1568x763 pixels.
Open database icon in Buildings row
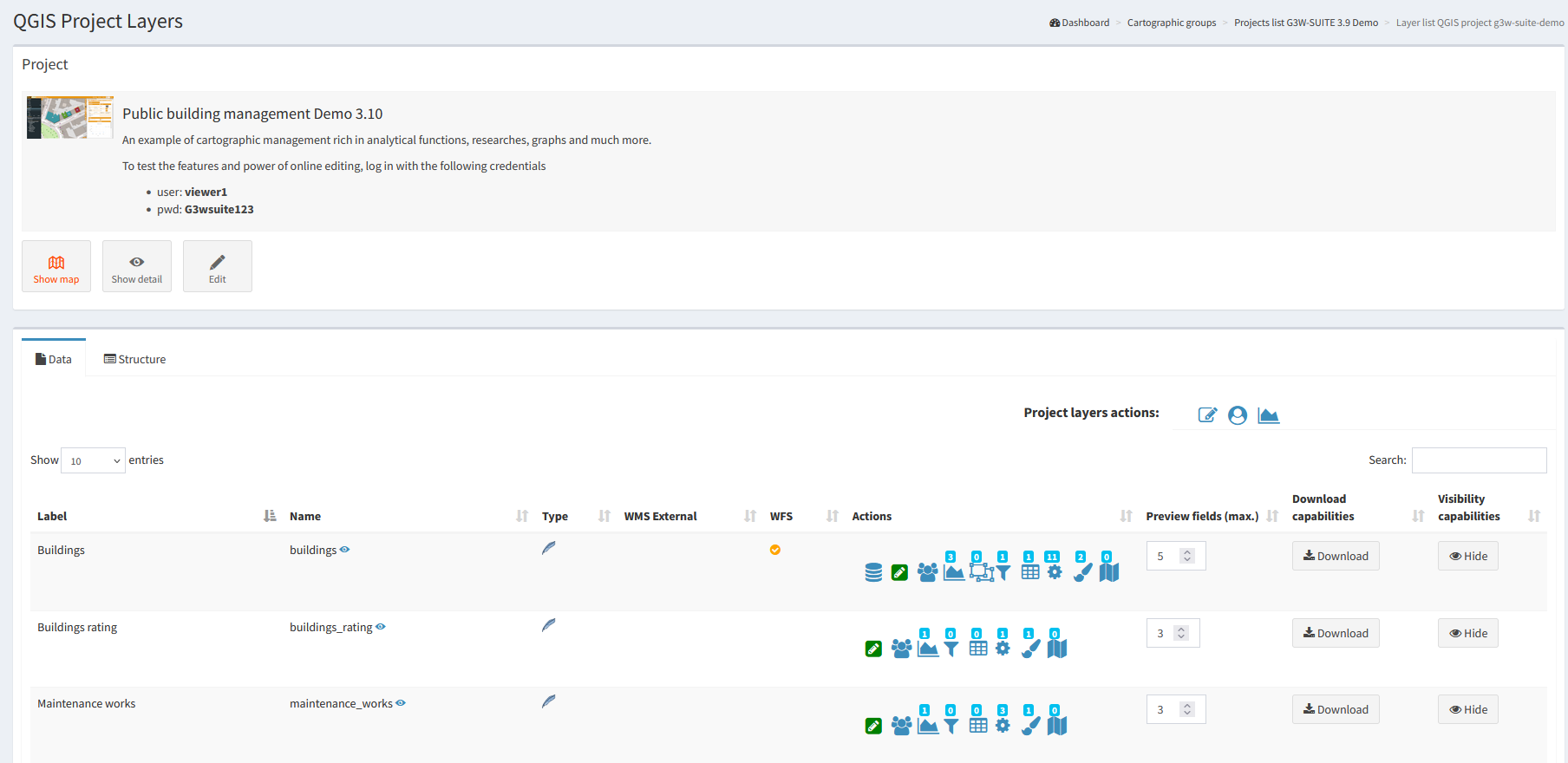click(x=873, y=572)
